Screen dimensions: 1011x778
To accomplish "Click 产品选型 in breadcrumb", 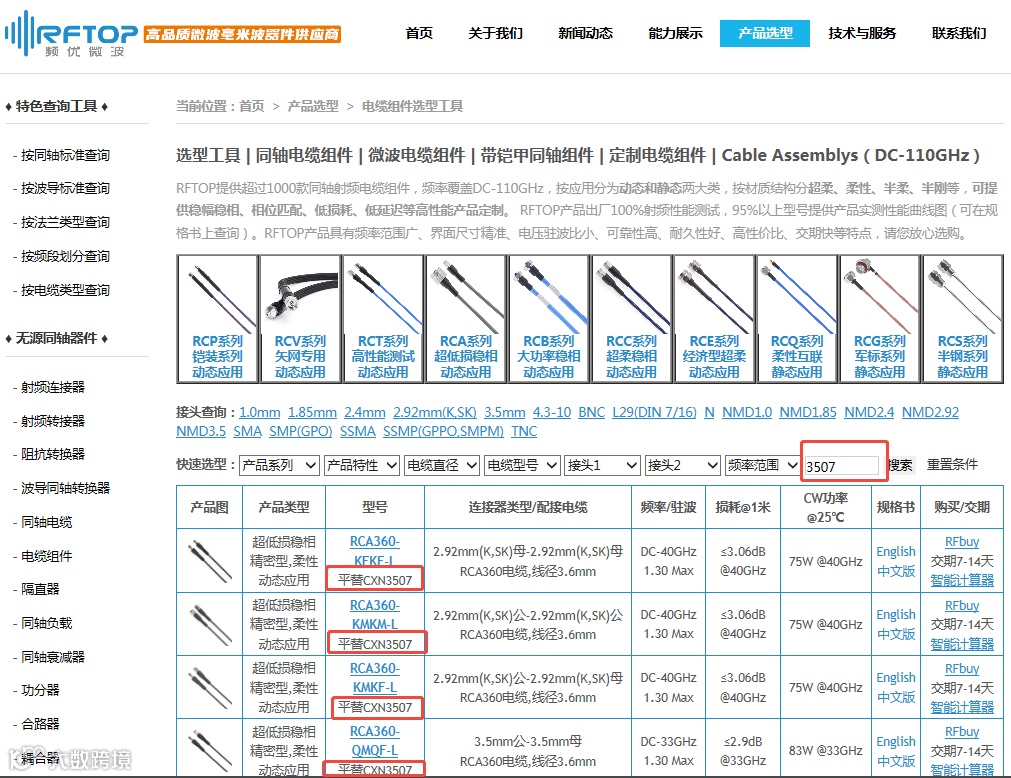I will point(313,106).
